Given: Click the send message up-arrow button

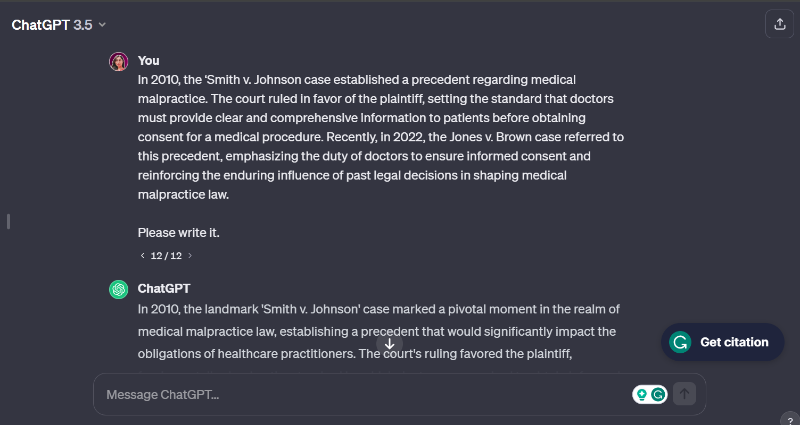Looking at the screenshot, I should [685, 394].
